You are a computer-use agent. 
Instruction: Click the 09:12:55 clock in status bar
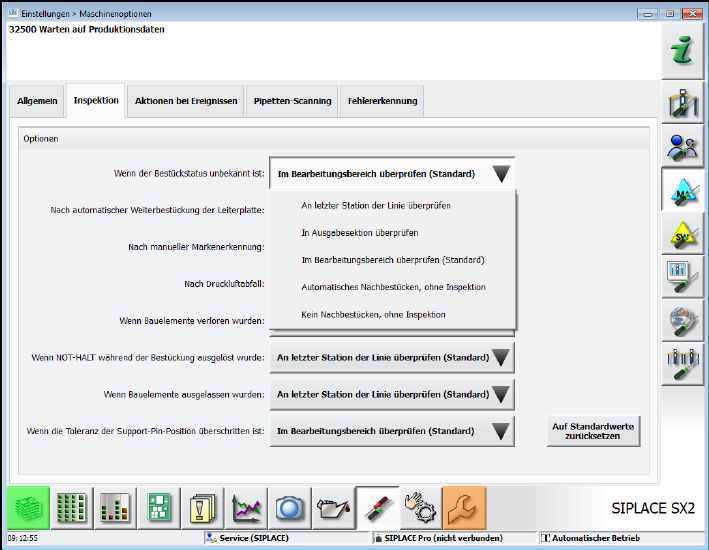[23, 538]
